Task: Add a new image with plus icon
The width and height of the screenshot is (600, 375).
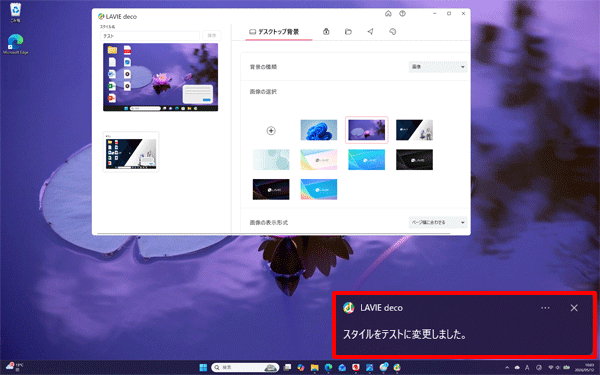Action: pos(271,130)
